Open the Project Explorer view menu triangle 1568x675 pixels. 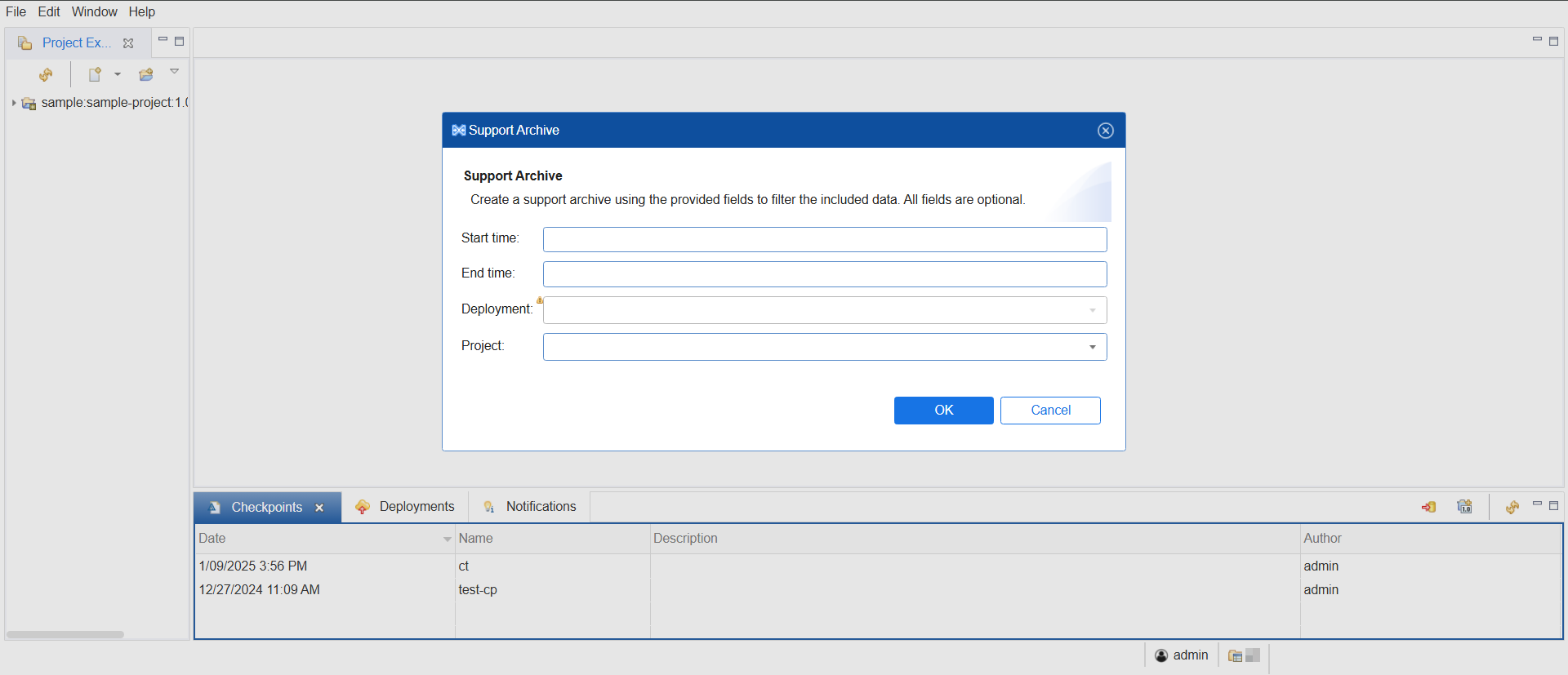174,72
